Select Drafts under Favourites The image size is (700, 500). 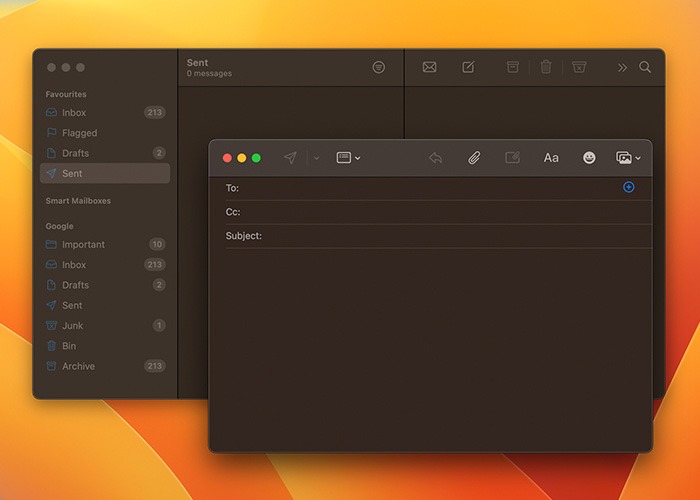coord(105,153)
